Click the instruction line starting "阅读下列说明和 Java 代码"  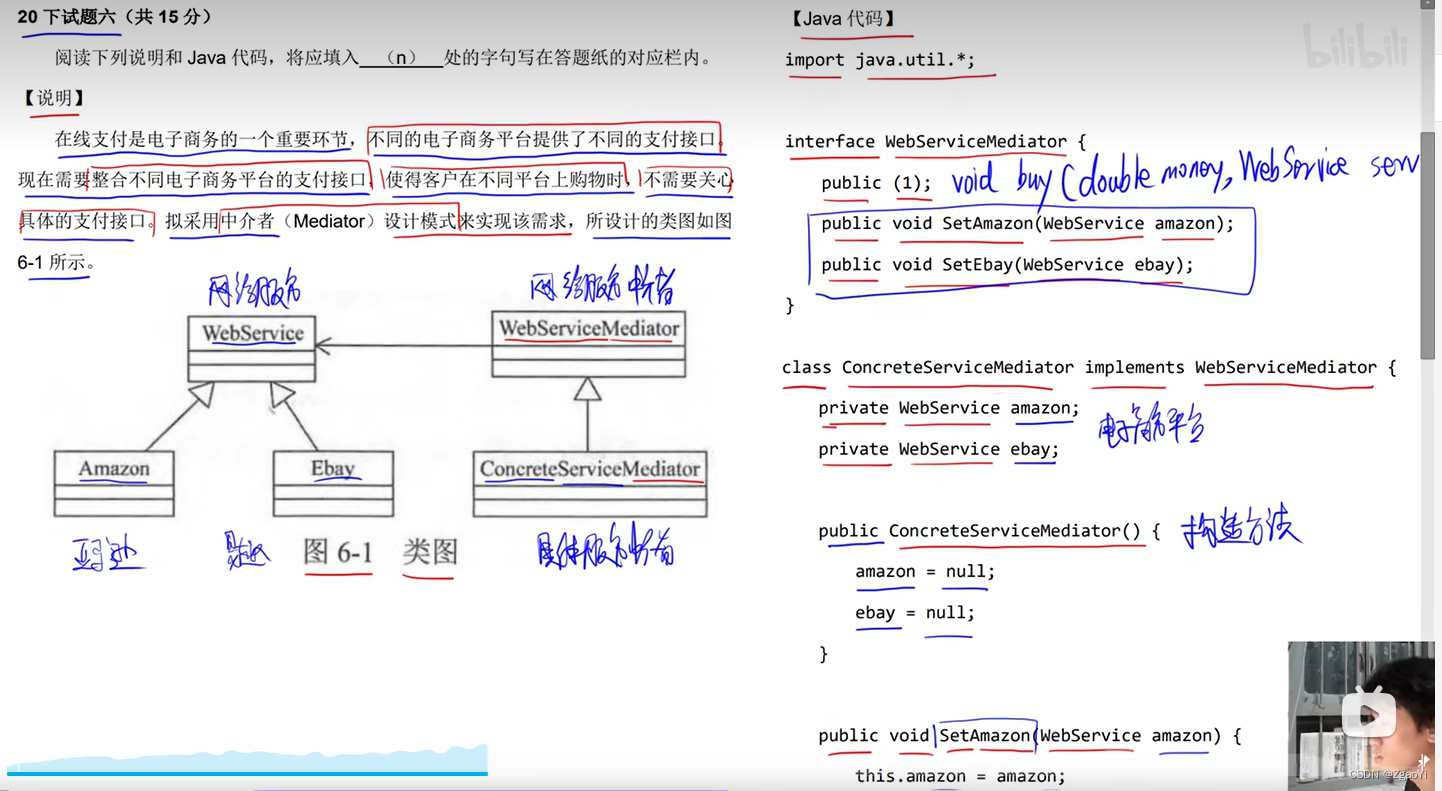point(384,58)
